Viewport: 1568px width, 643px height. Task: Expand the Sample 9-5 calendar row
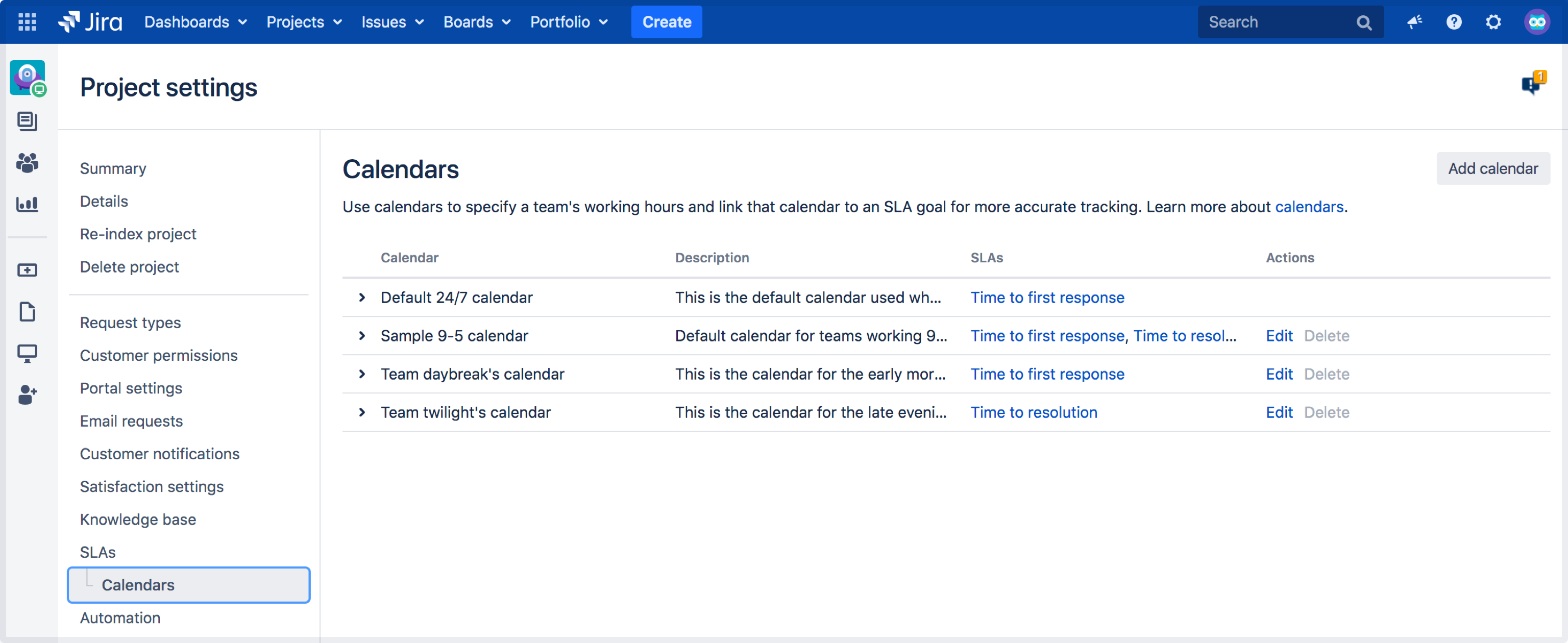tap(362, 335)
